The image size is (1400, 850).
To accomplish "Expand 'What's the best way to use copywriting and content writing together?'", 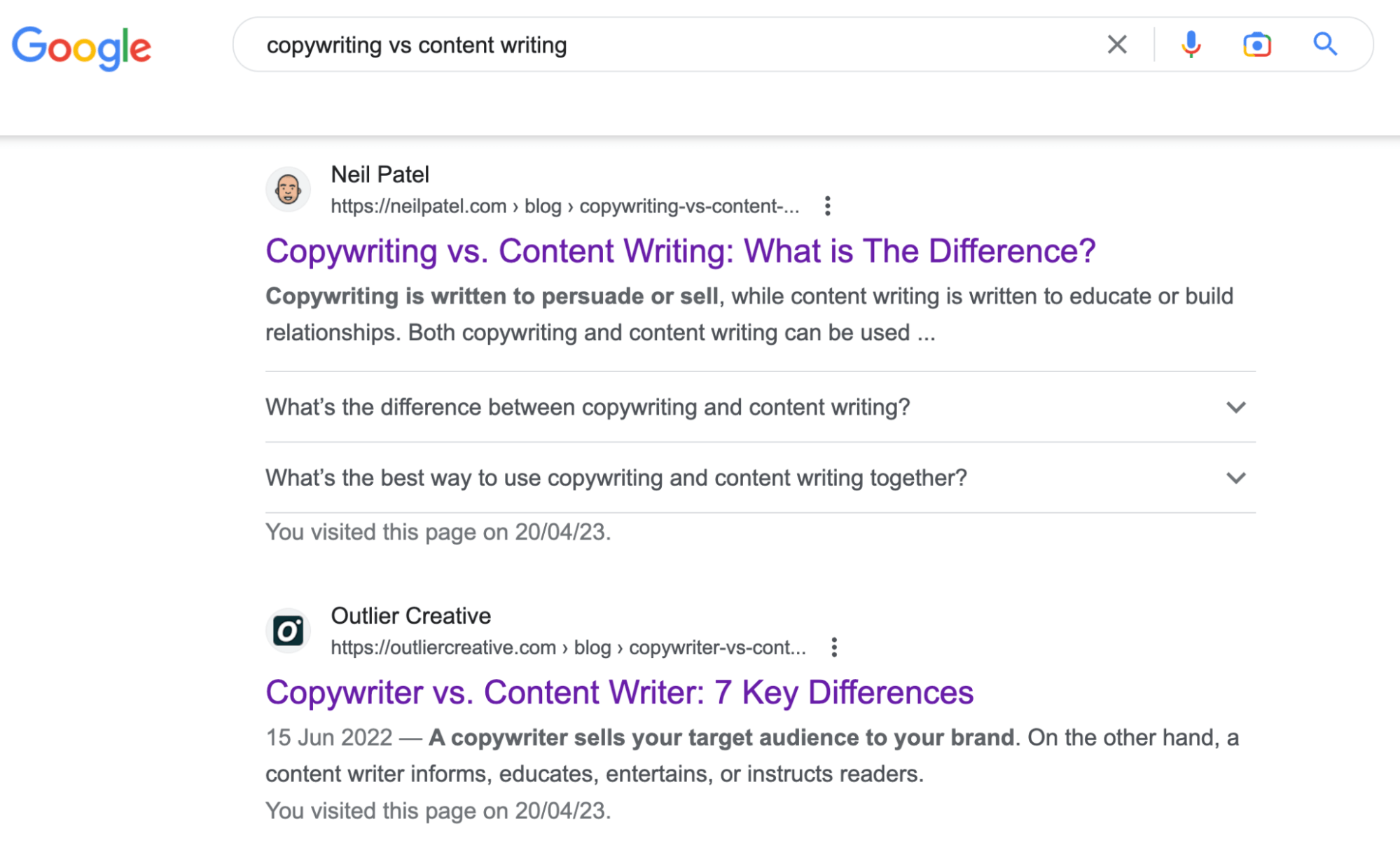I will coord(615,477).
